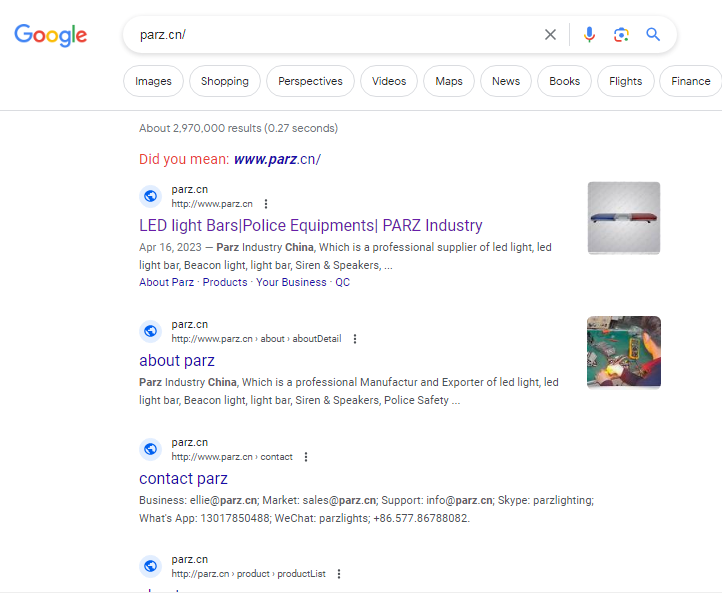Viewport: 722px width, 594px height.
Task: Start voice search with the microphone icon
Action: pos(589,35)
